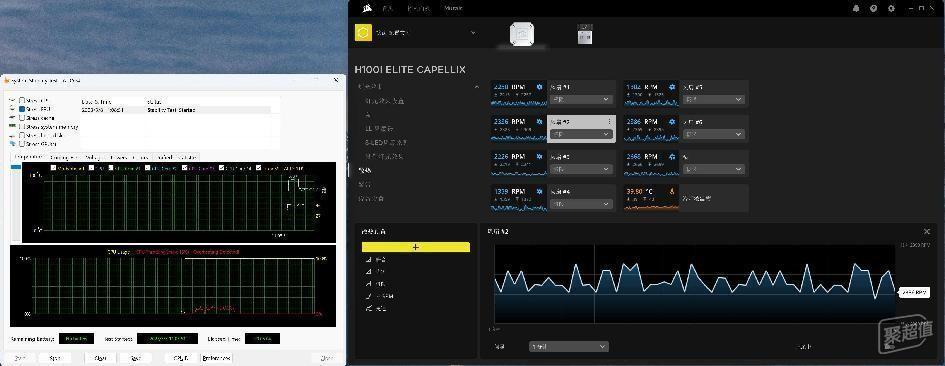This screenshot has width=945, height=366.
Task: Click gear icon on 1339 RPM fan tile
Action: point(539,191)
